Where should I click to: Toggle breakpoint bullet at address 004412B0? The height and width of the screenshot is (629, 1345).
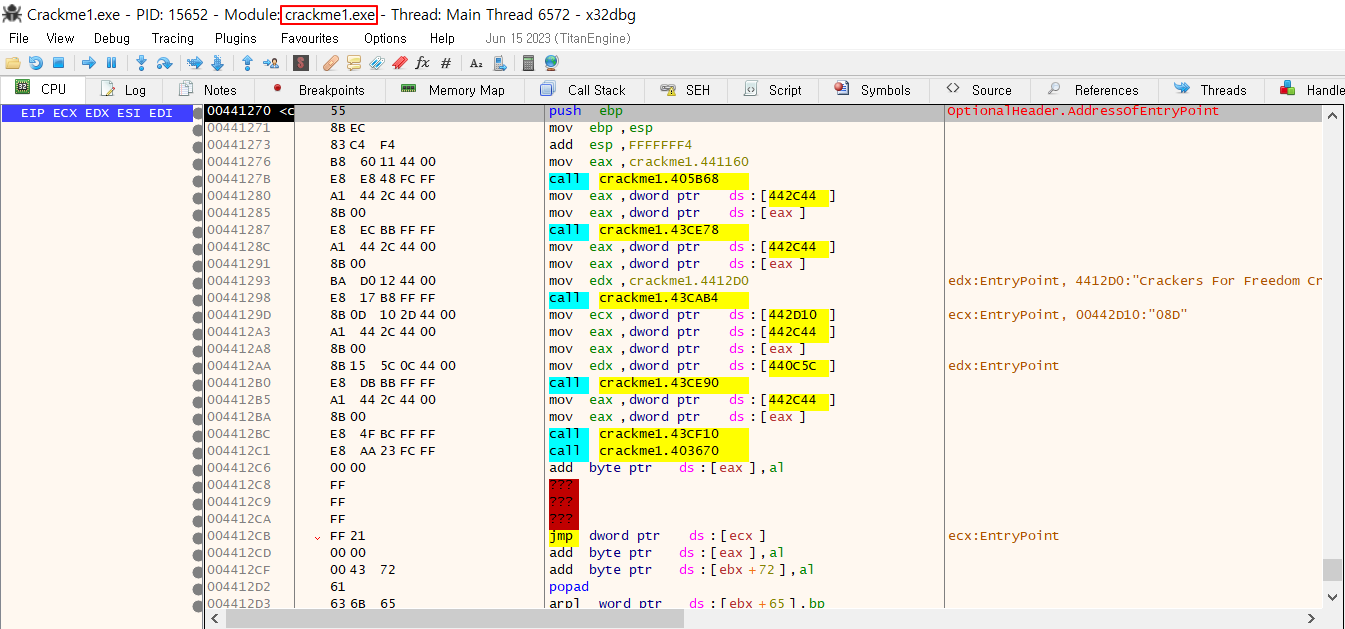click(198, 383)
